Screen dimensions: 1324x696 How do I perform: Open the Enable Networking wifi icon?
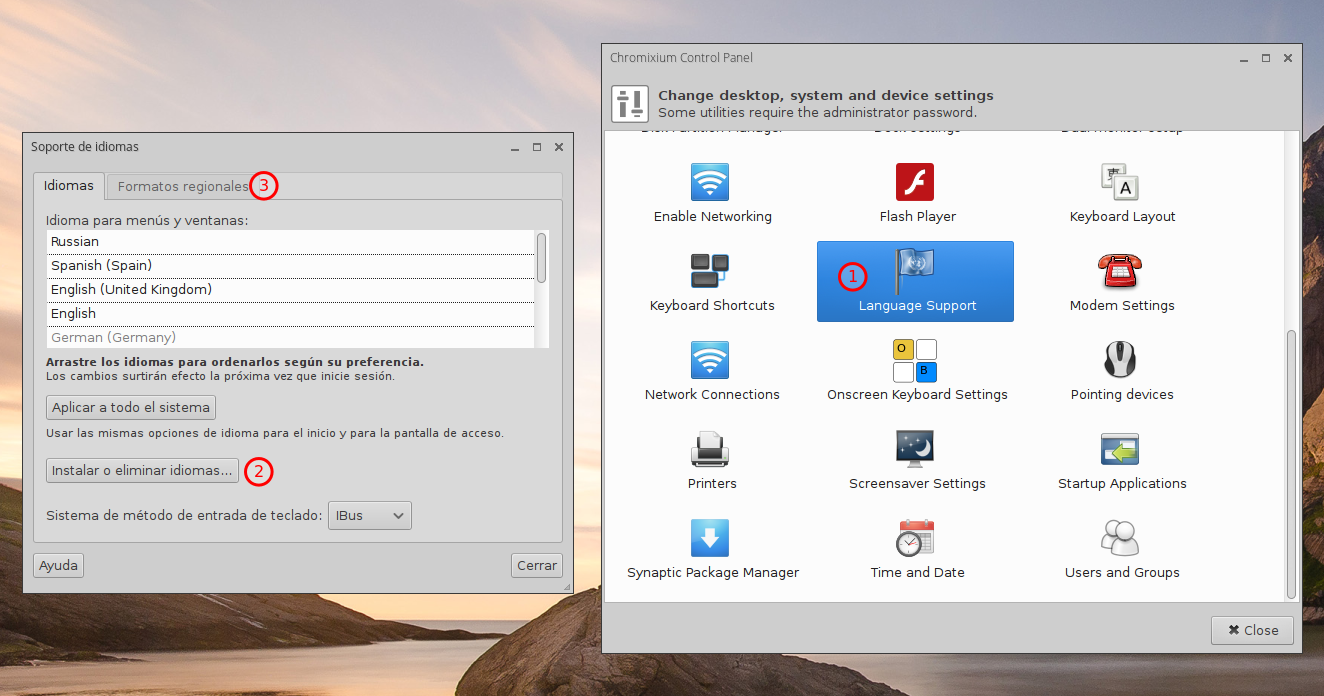(x=710, y=183)
